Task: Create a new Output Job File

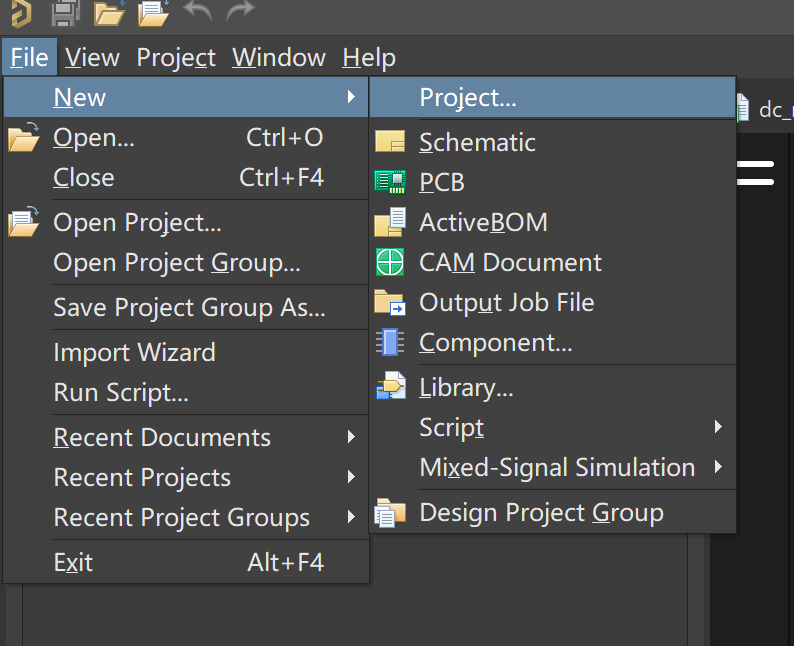Action: (x=506, y=302)
